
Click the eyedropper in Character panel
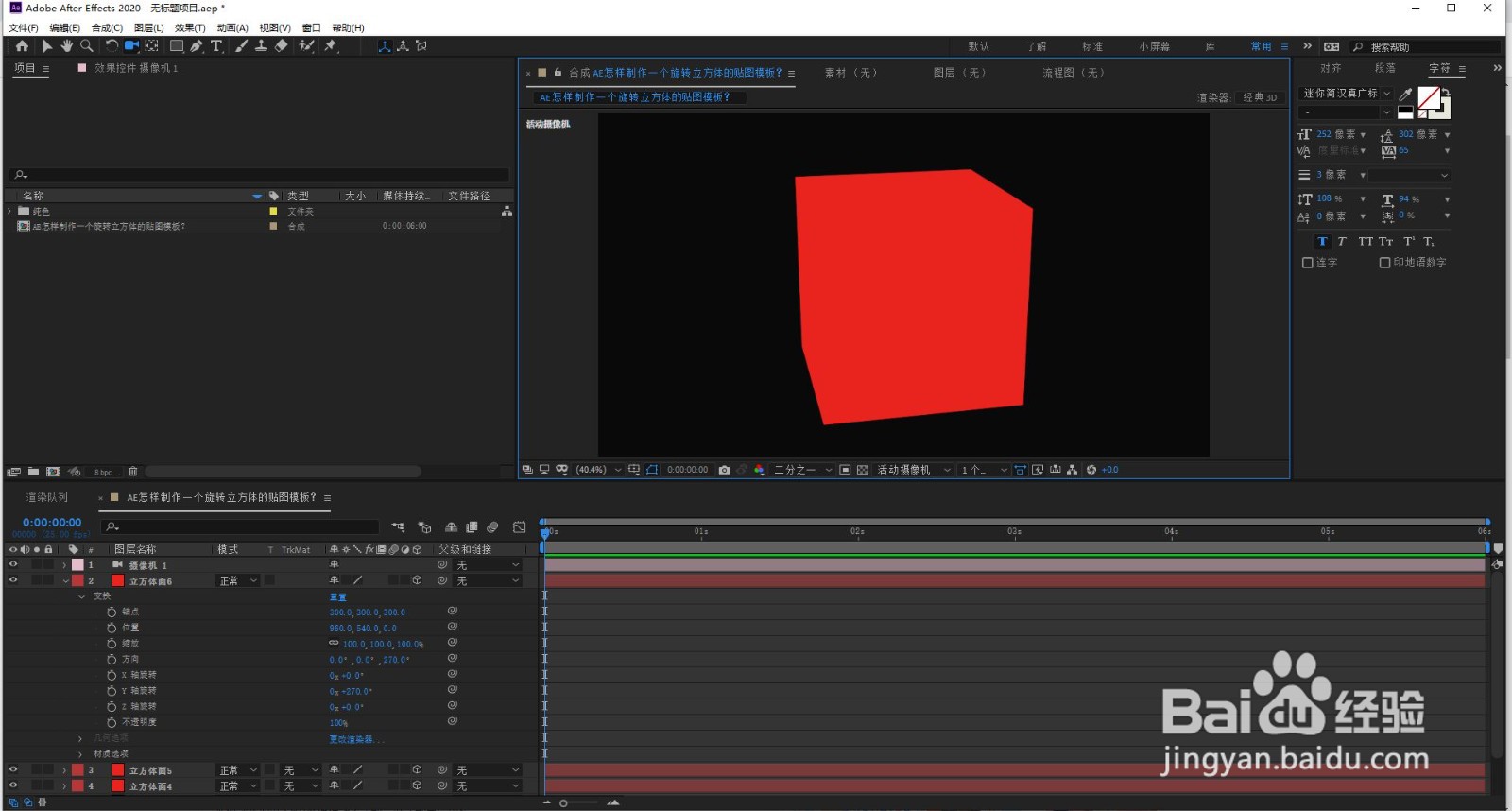(x=1405, y=94)
